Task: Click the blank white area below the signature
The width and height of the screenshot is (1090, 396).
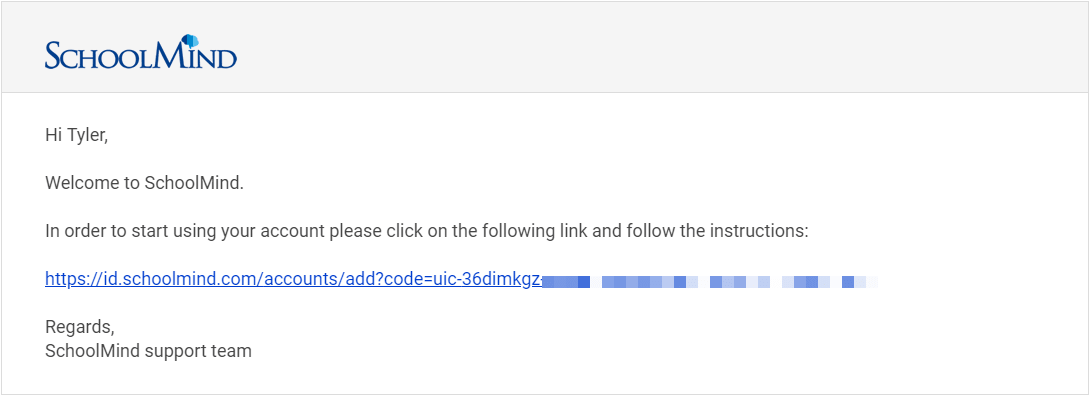Action: point(545,379)
